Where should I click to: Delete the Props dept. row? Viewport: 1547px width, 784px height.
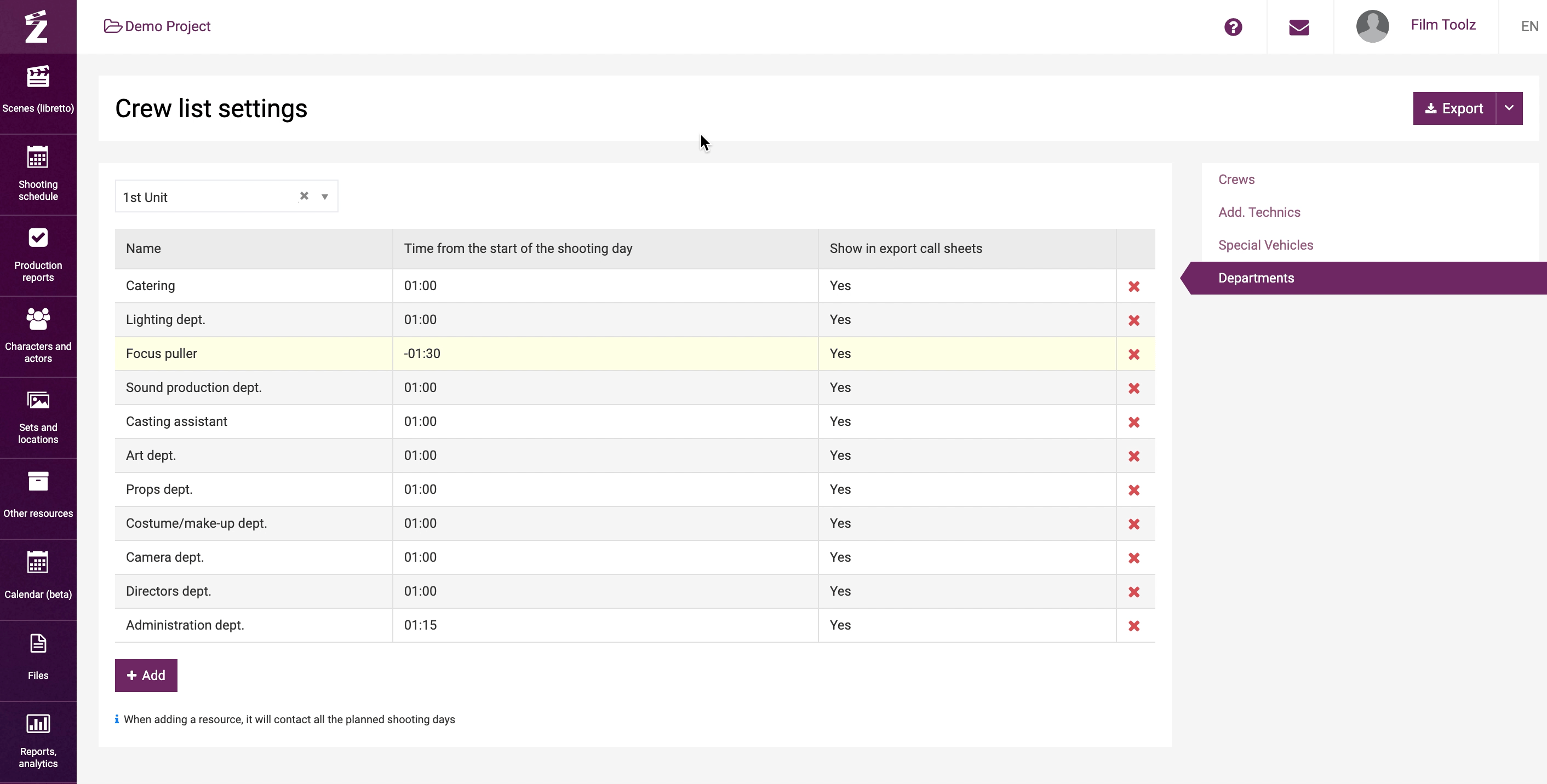tap(1134, 490)
